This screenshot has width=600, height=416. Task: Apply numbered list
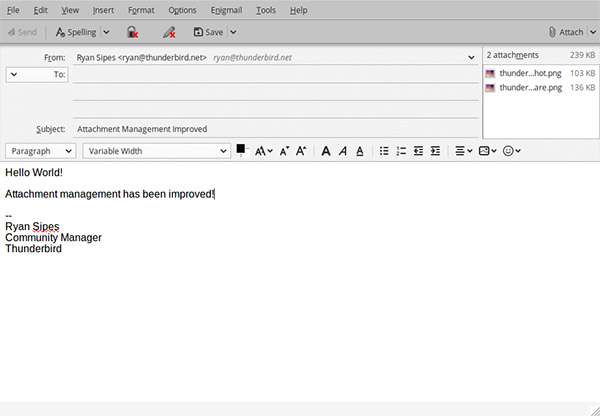[401, 151]
